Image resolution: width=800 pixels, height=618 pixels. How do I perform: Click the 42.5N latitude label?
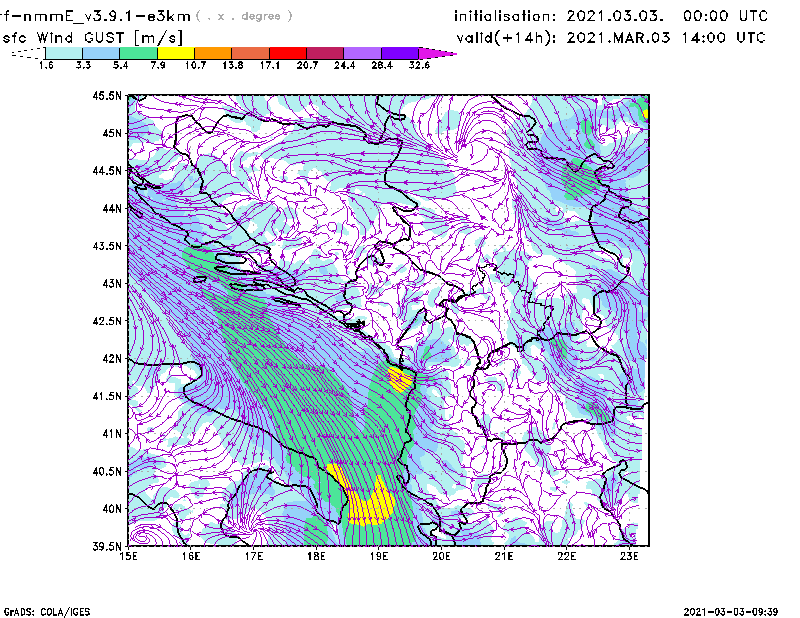coord(107,321)
